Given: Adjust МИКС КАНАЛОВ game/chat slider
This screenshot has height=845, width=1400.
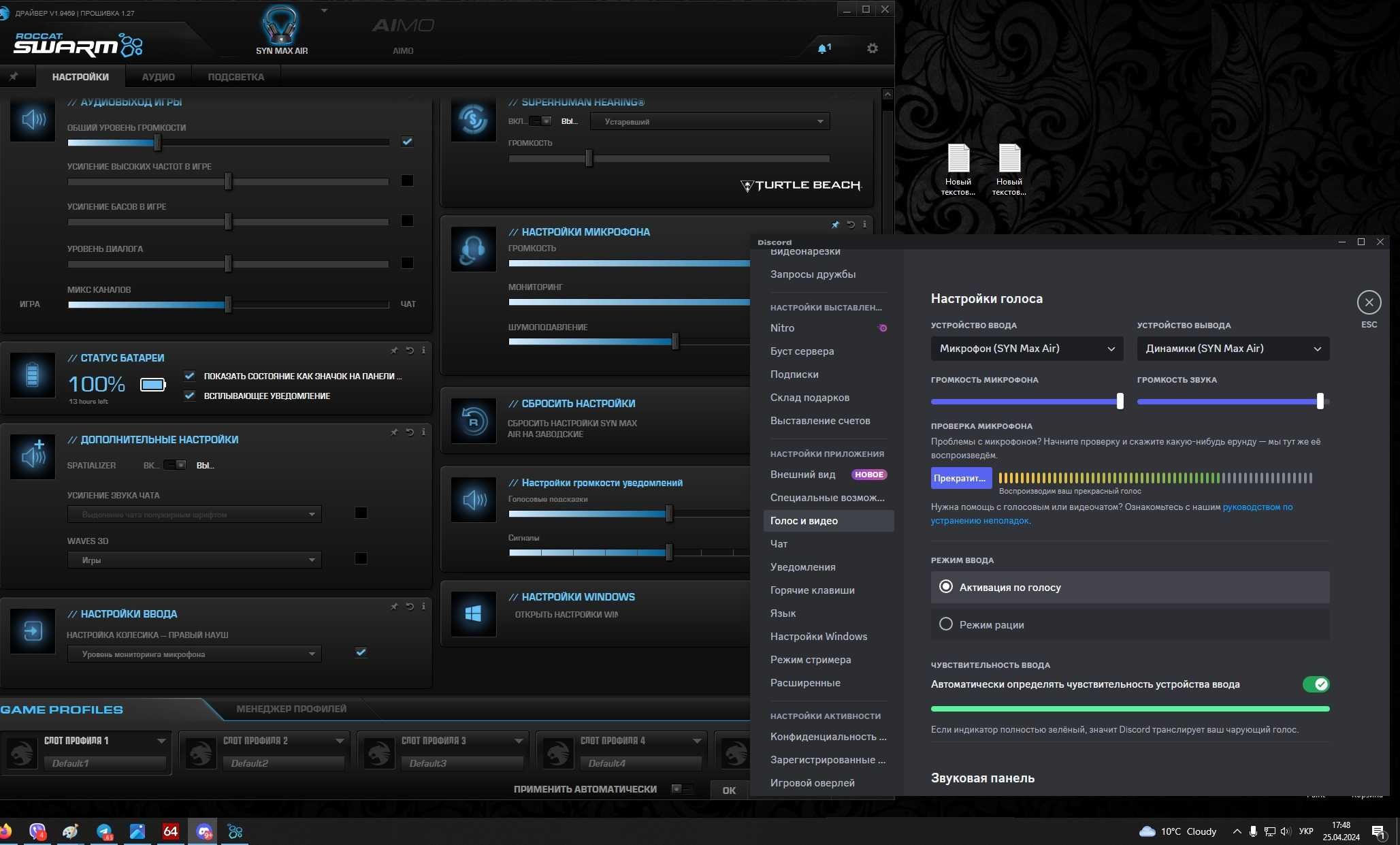Looking at the screenshot, I should click(228, 304).
